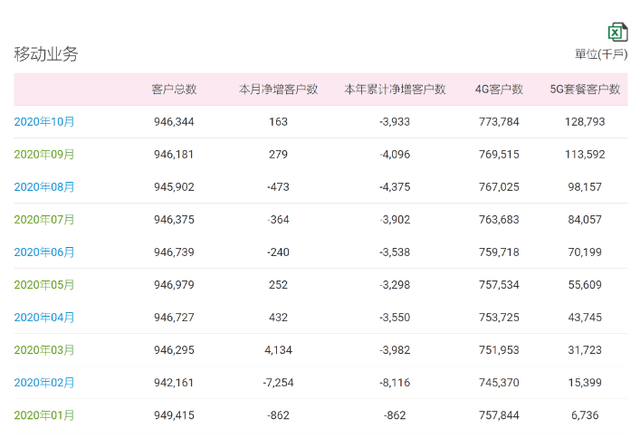Open the 2020年09月 link

click(x=44, y=155)
